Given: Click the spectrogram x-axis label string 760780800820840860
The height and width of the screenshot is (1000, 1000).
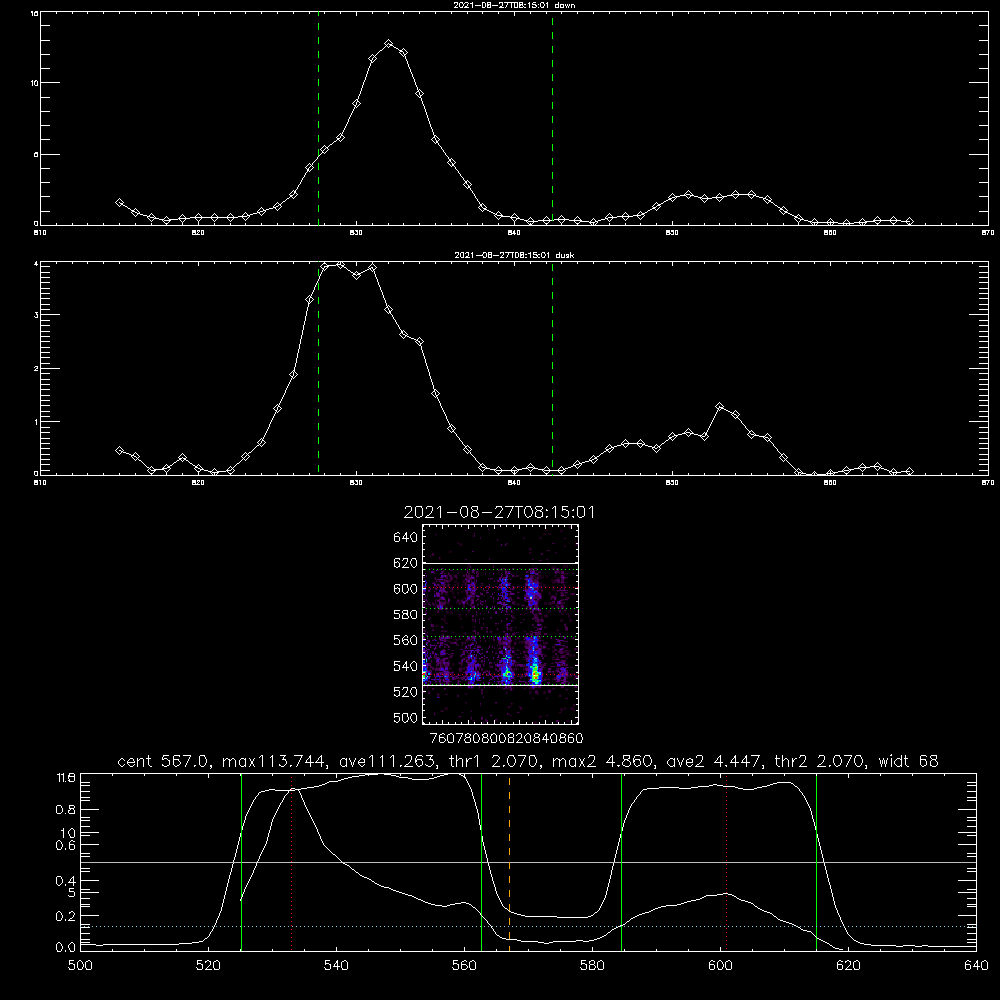Looking at the screenshot, I should point(506,738).
